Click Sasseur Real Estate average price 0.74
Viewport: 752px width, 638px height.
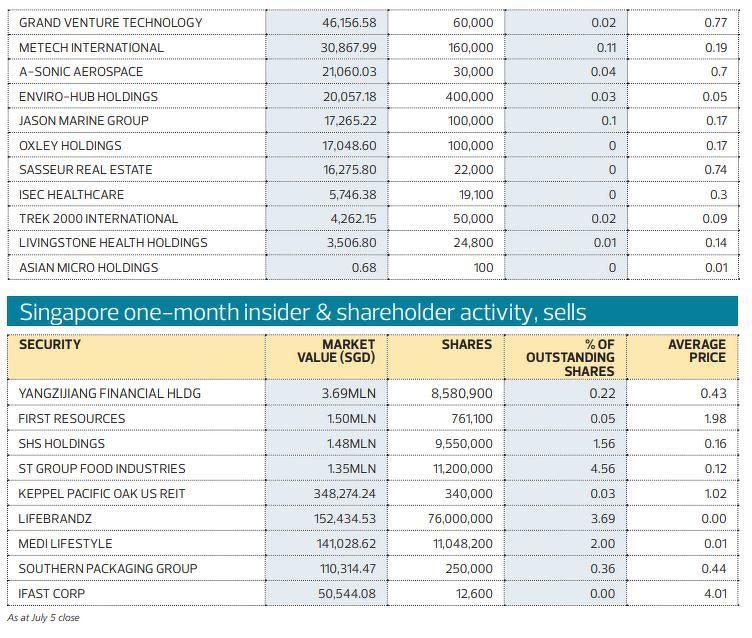tap(715, 170)
